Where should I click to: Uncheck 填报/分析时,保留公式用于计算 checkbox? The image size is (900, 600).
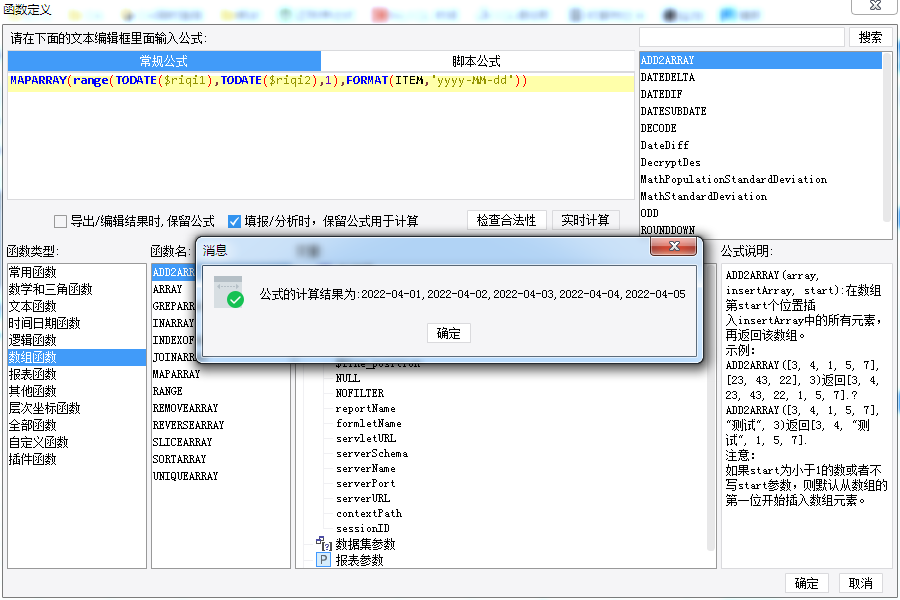click(x=234, y=221)
